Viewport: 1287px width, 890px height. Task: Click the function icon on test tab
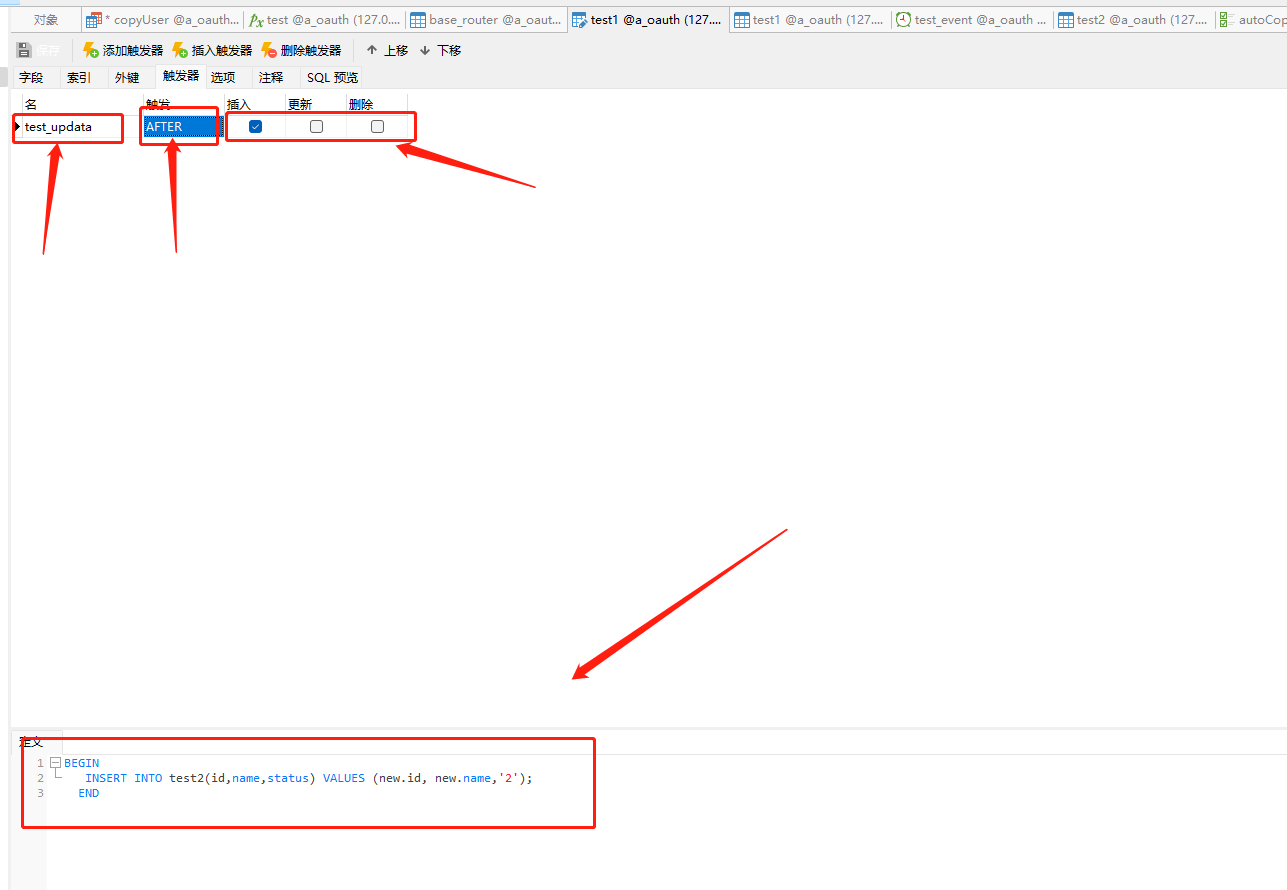tap(256, 20)
